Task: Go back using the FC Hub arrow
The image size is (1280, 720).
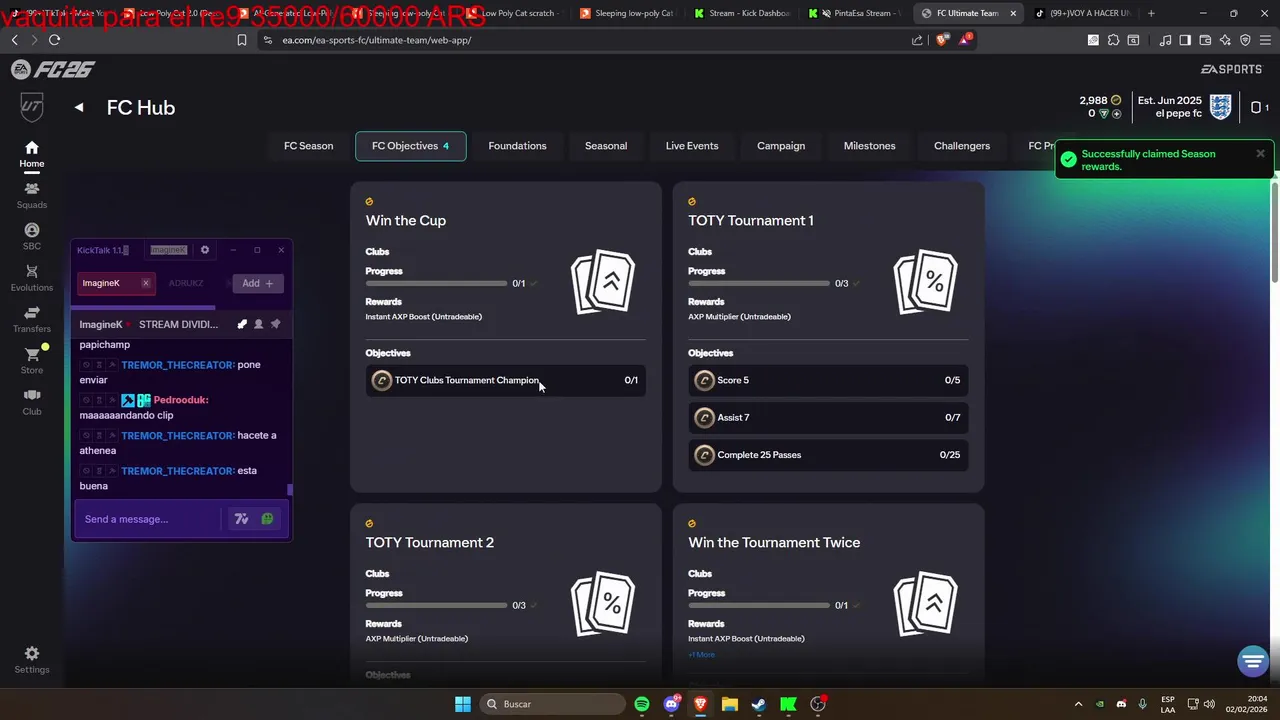Action: 79,107
